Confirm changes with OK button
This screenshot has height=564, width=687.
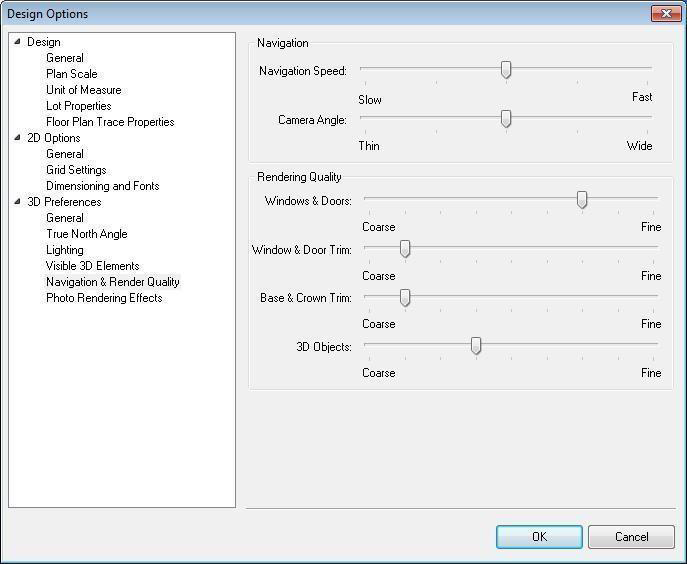tap(539, 537)
